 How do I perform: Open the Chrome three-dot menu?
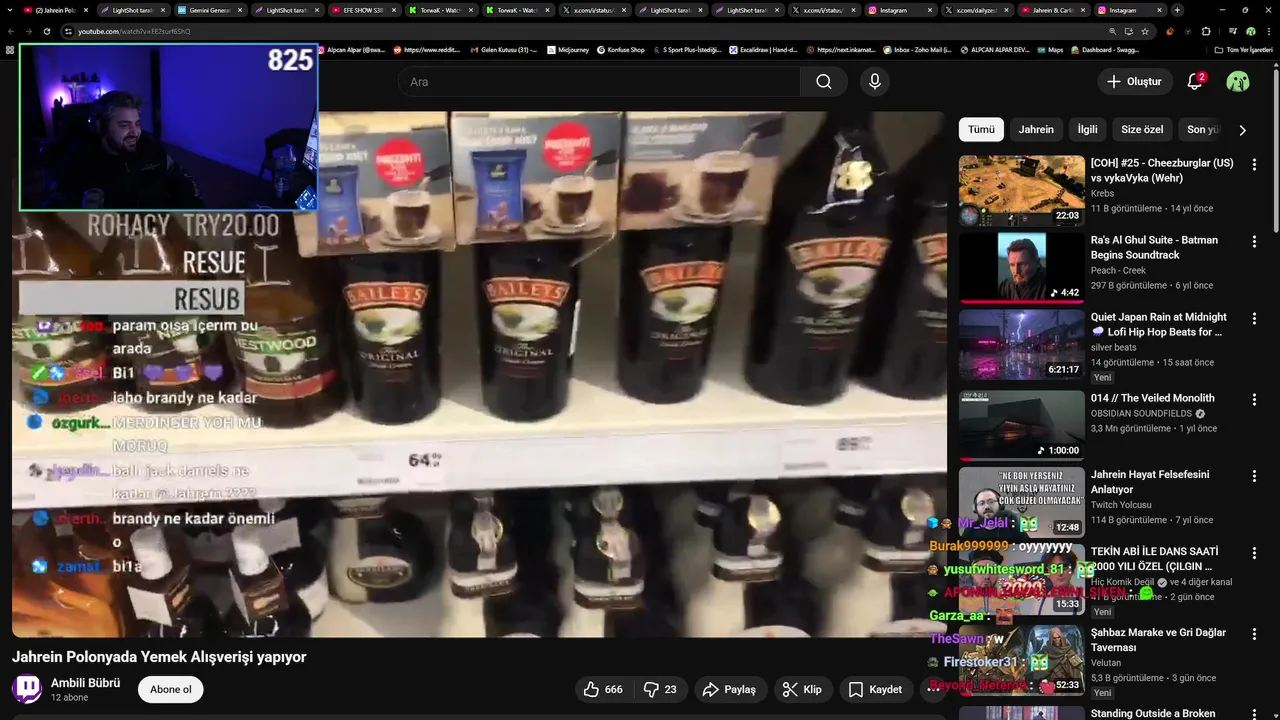pyautogui.click(x=1268, y=31)
